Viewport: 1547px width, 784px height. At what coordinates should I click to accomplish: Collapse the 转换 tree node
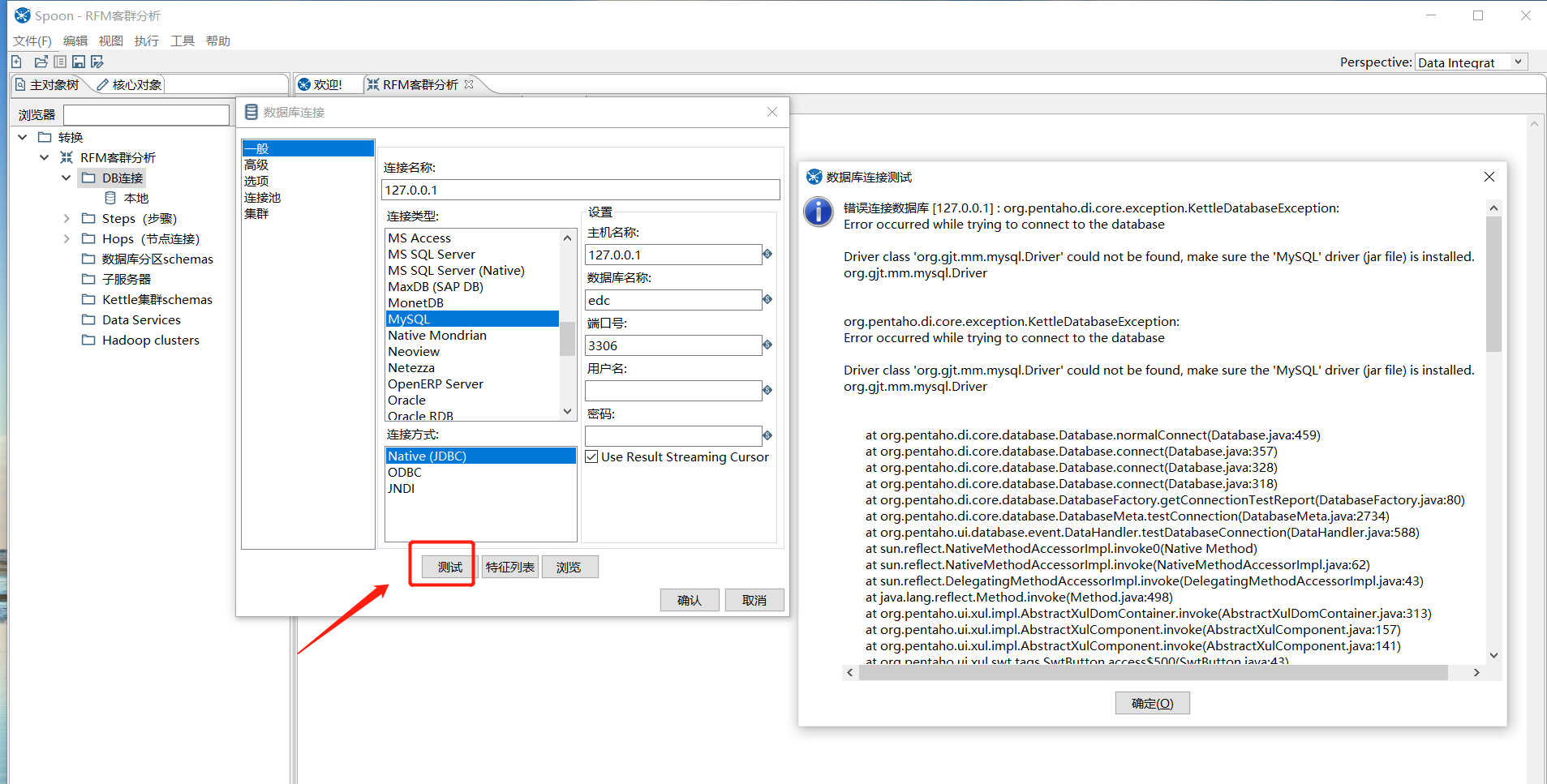23,137
